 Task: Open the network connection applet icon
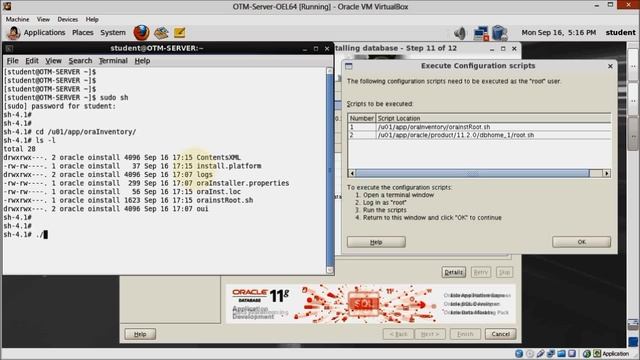coord(481,33)
